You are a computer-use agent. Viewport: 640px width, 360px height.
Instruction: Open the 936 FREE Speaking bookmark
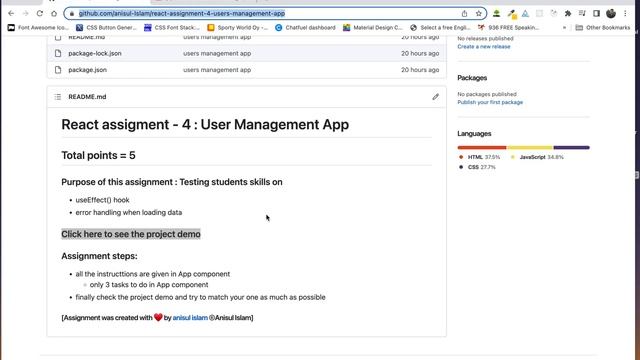tap(509, 27)
